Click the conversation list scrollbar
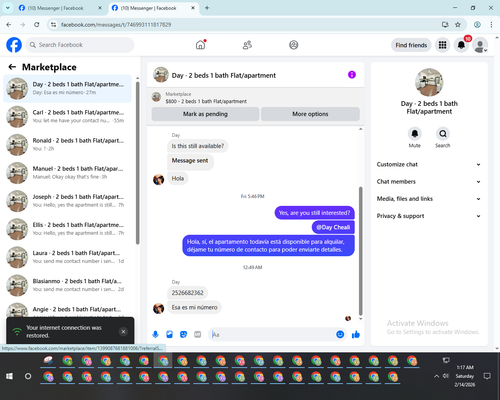 click(x=137, y=164)
